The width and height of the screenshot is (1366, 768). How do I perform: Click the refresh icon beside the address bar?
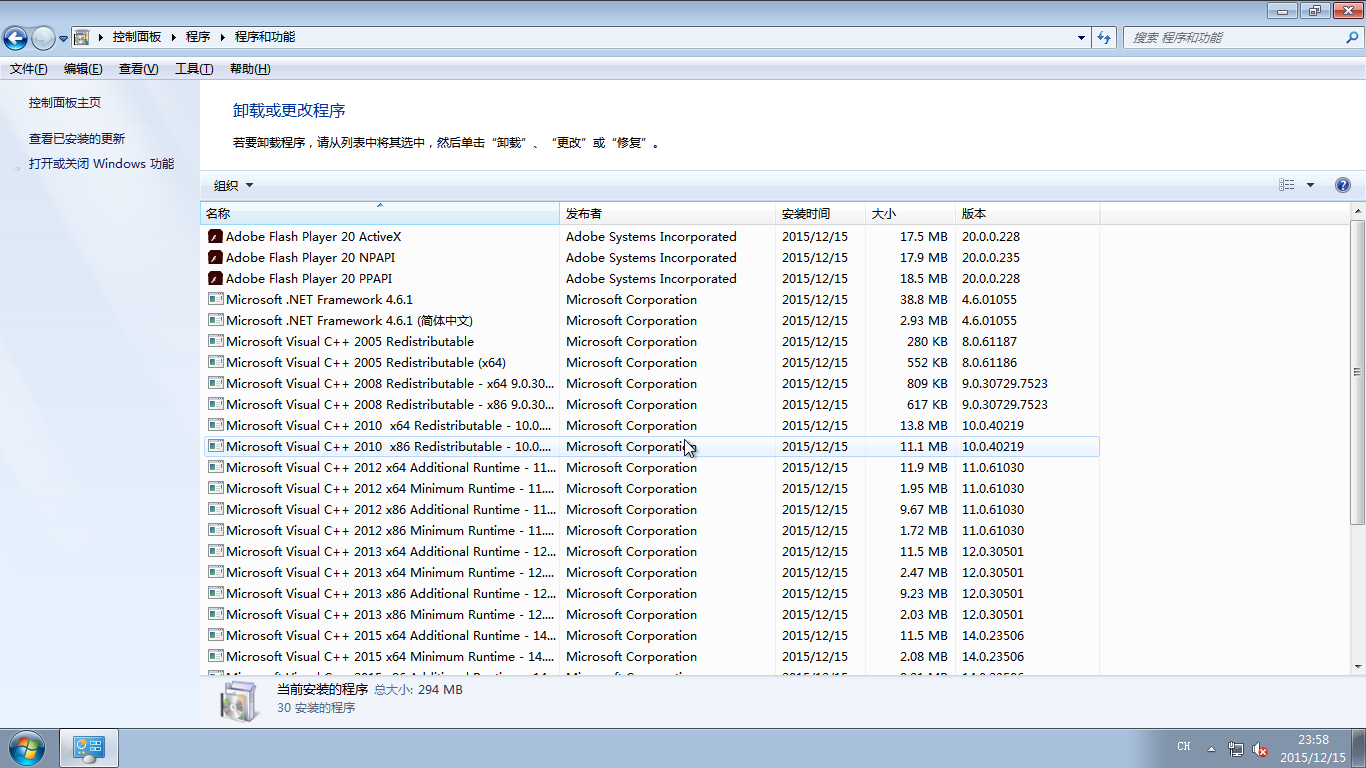1104,38
